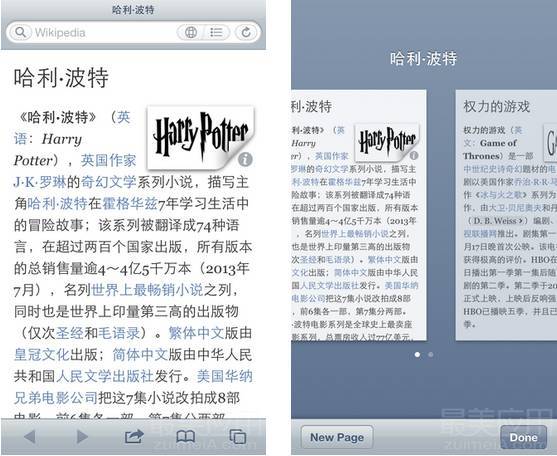Follow the 霍格华兹 link
Viewport: 557px width, 456px height.
[x=130, y=203]
